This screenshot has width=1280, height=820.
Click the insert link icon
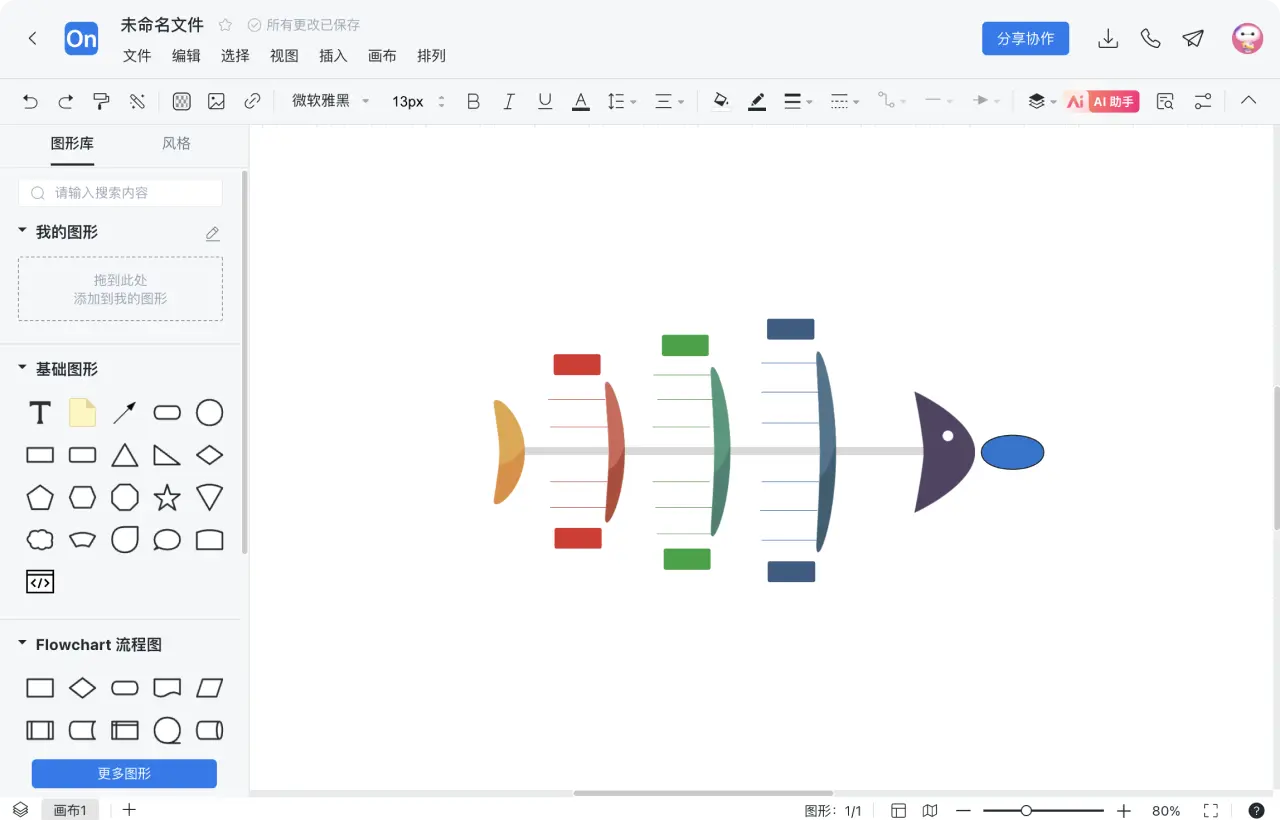tap(253, 101)
